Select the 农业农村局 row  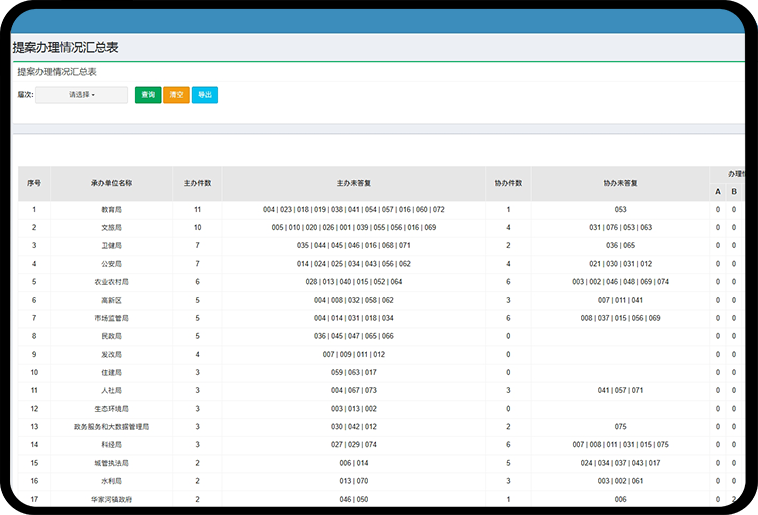[x=111, y=282]
